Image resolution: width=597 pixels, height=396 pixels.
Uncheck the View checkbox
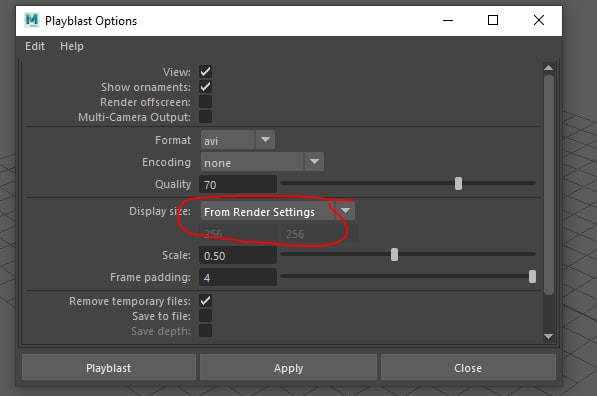click(205, 72)
